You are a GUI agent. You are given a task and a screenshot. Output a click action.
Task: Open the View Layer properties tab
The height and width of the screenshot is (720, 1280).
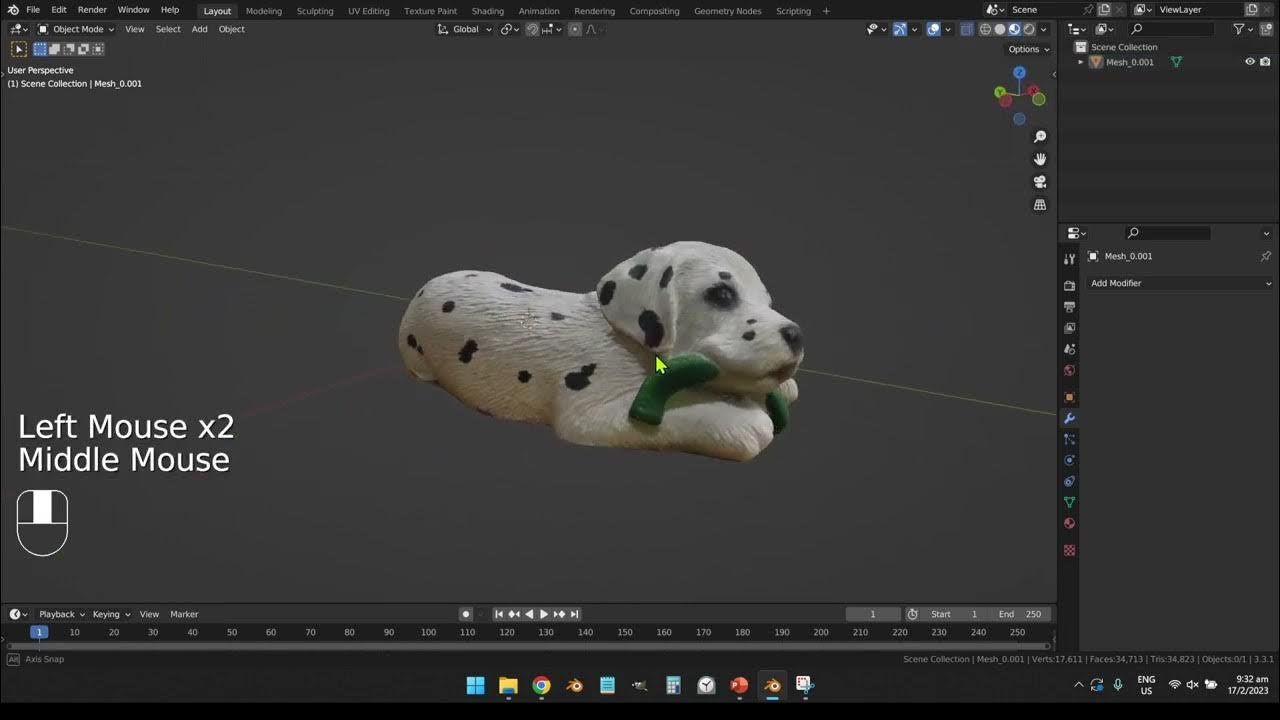tap(1069, 328)
